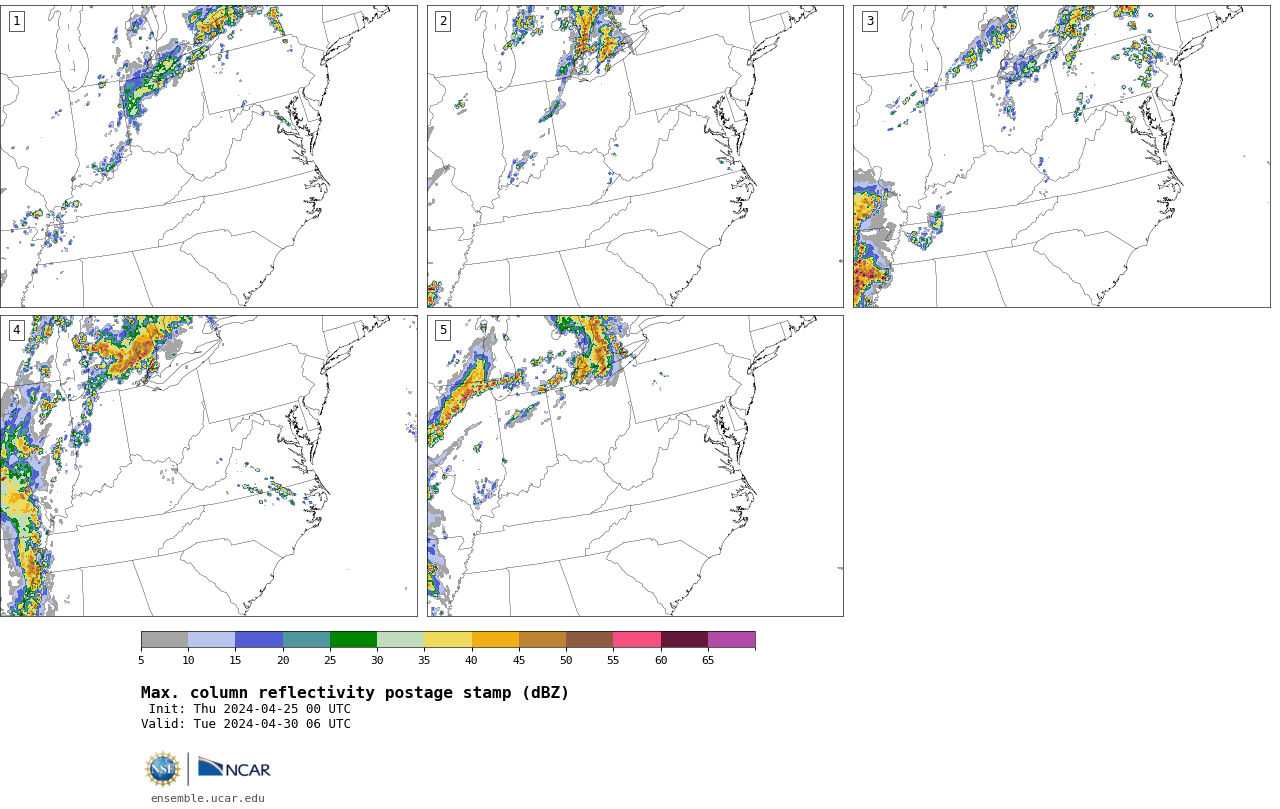The image size is (1280, 809).
Task: Click the colorbar tick label 5
Action: pyautogui.click(x=141, y=660)
